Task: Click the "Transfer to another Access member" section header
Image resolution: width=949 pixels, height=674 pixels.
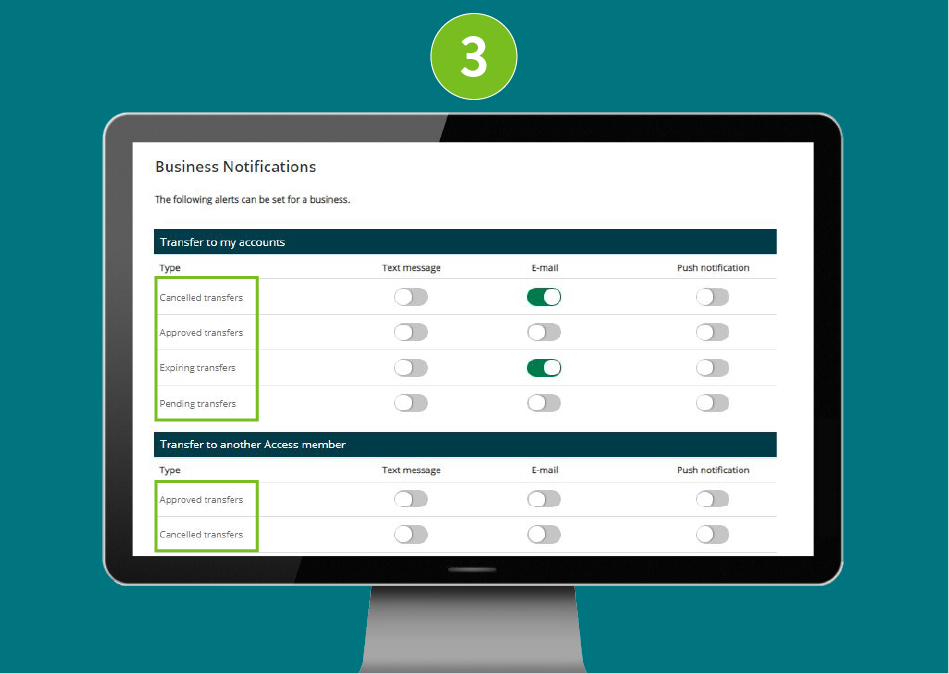Action: click(465, 445)
